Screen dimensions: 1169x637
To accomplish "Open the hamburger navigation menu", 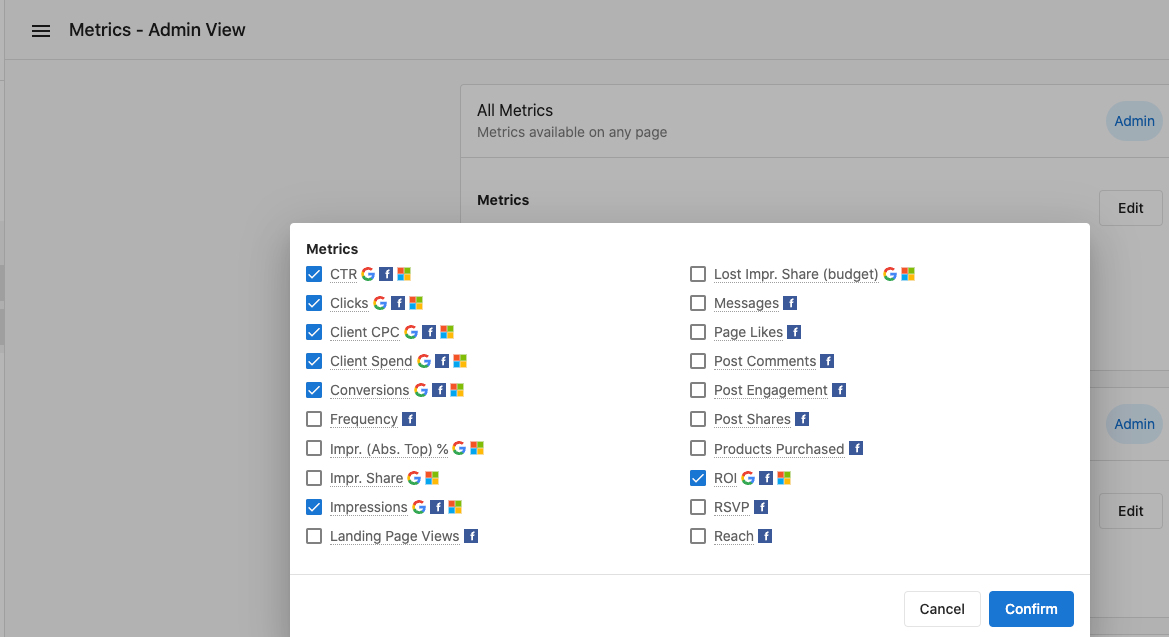I will tap(40, 30).
